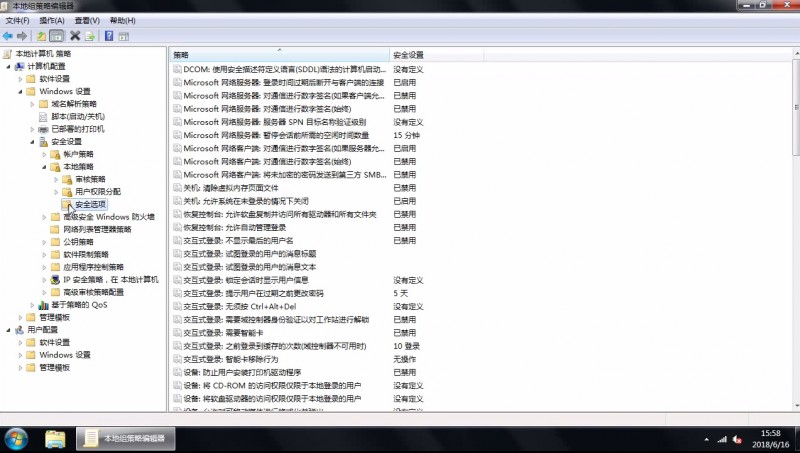Click the policy icon for 关机: 清除虚拟内存页面文件

[177, 188]
